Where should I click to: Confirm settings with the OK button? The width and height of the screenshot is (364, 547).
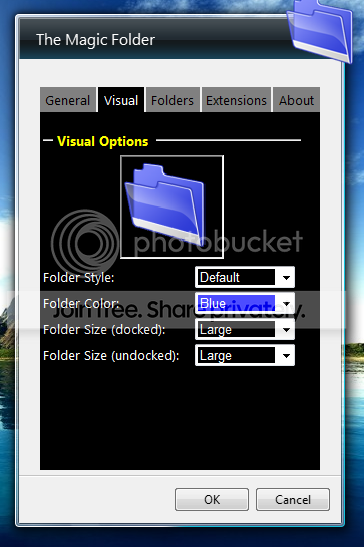212,500
